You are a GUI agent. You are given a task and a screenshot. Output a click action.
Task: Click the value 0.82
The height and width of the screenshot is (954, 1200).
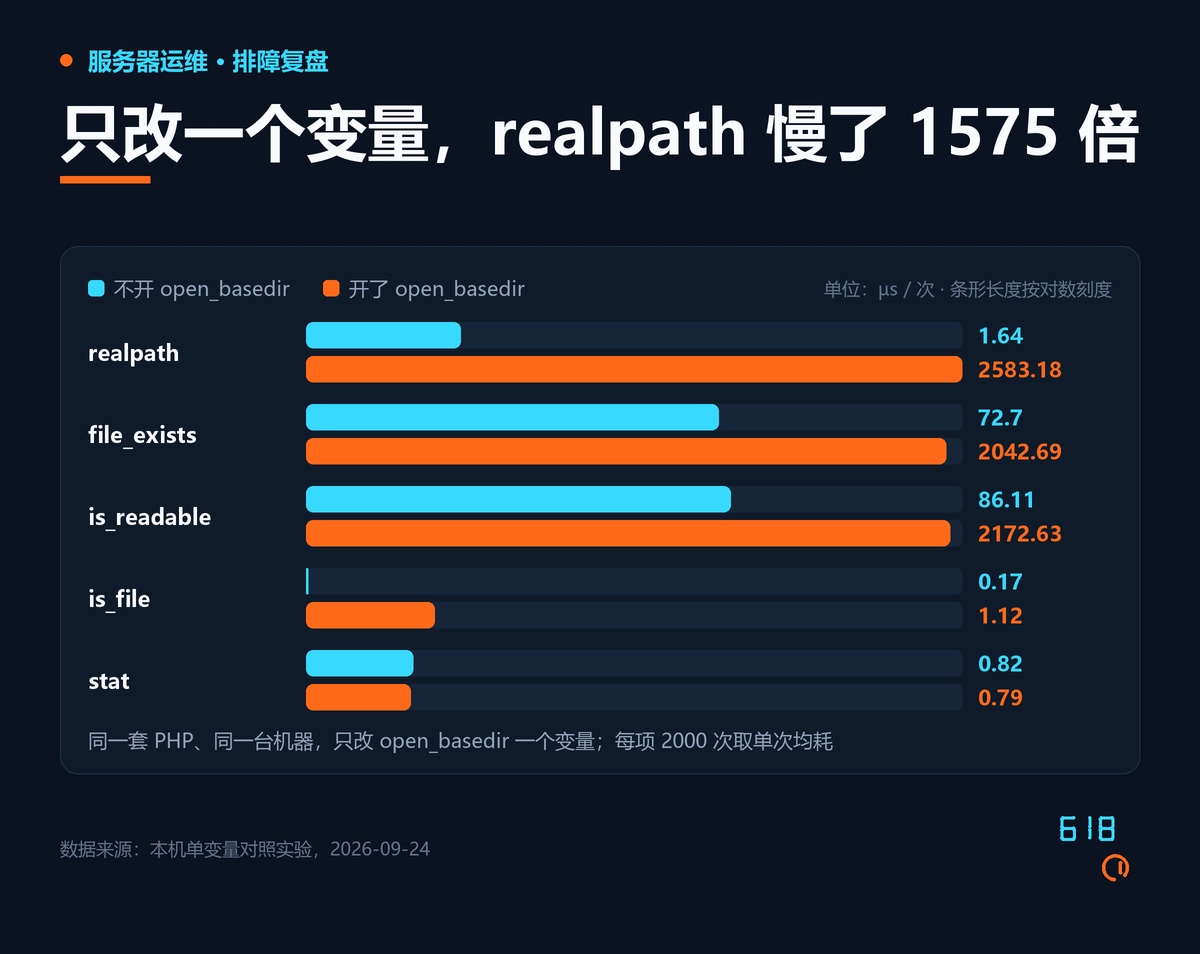[x=1000, y=664]
